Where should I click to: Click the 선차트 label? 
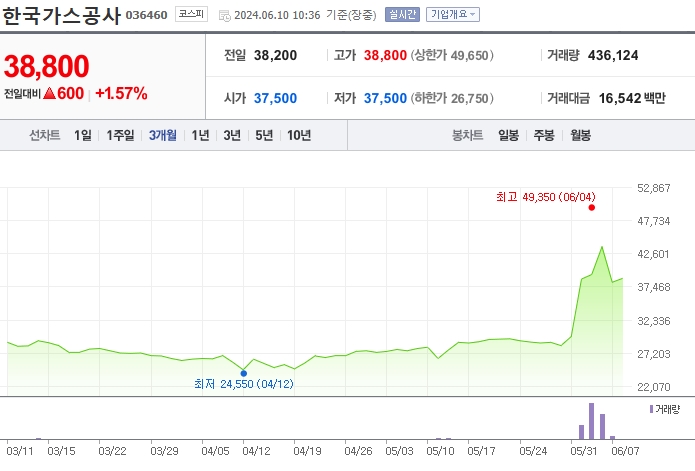click(x=44, y=135)
